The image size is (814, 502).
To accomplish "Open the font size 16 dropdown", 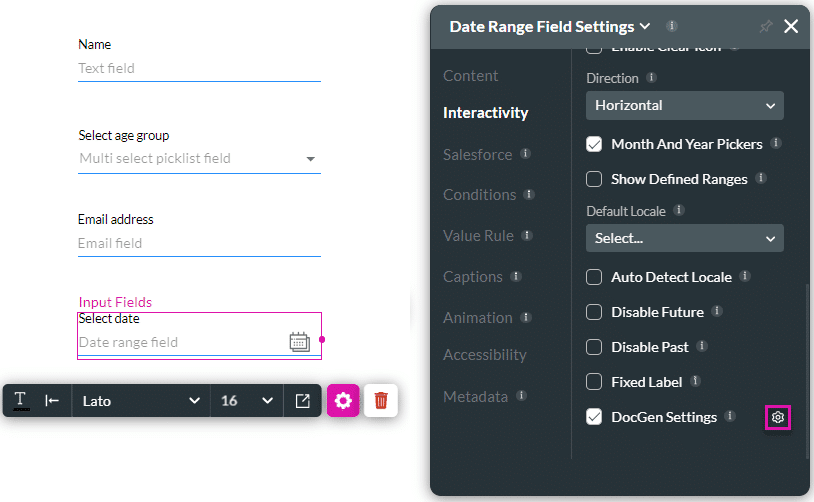I will (x=246, y=401).
